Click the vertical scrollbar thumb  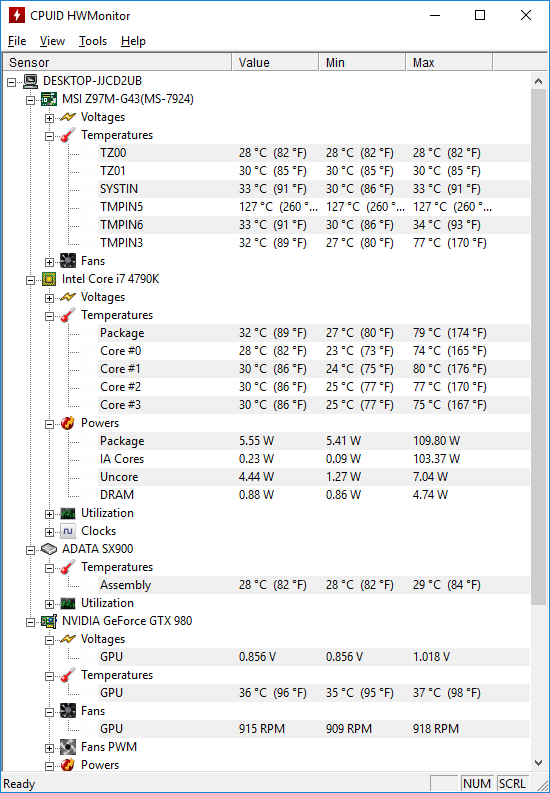coord(538,347)
